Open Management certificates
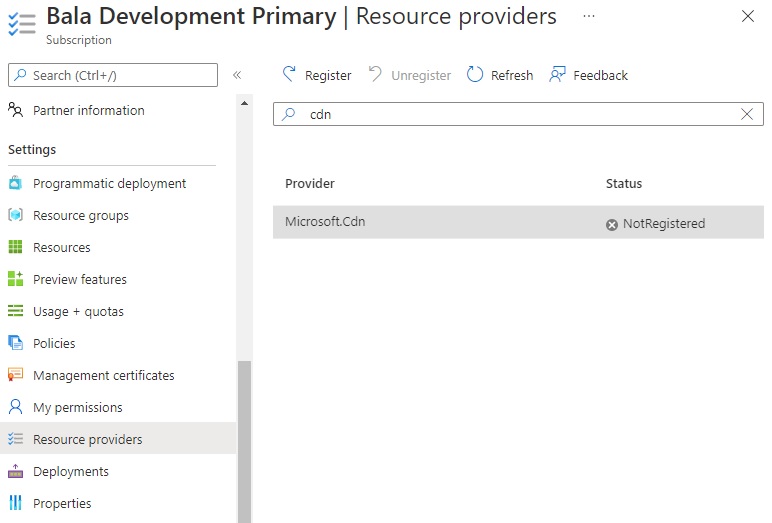This screenshot has height=523, width=772. tap(103, 375)
